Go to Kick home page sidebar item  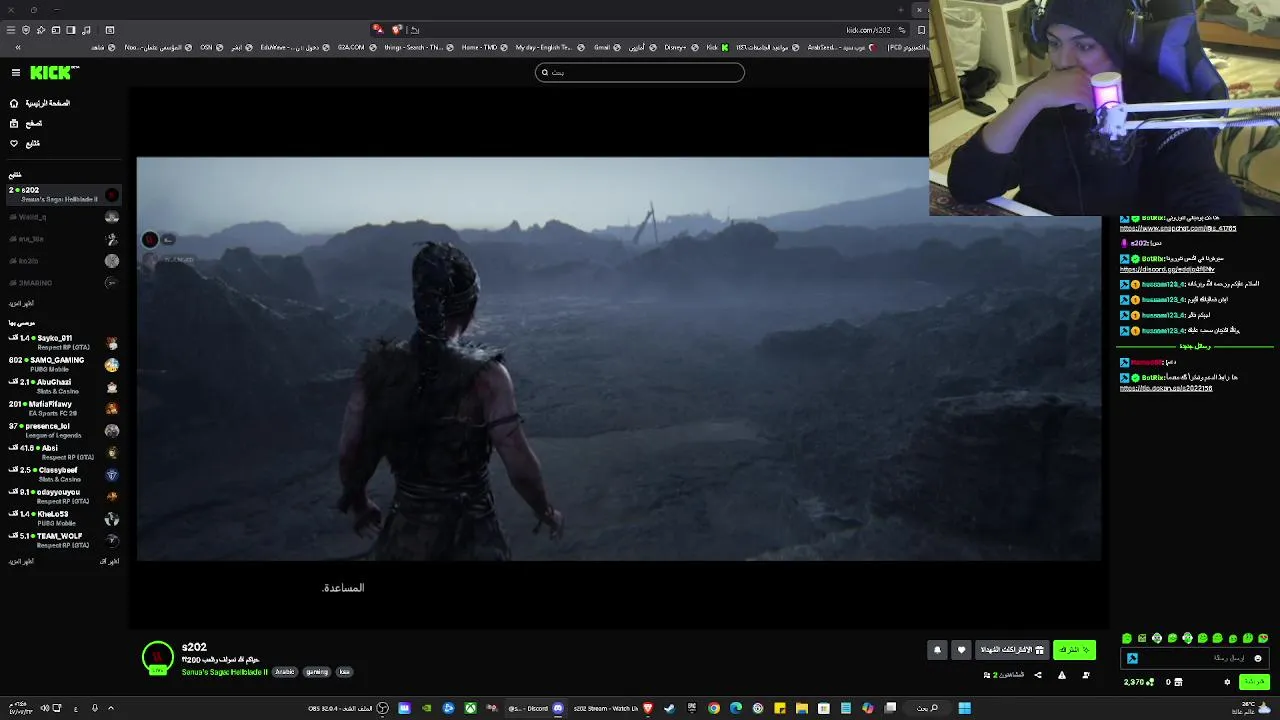pyautogui.click(x=40, y=103)
